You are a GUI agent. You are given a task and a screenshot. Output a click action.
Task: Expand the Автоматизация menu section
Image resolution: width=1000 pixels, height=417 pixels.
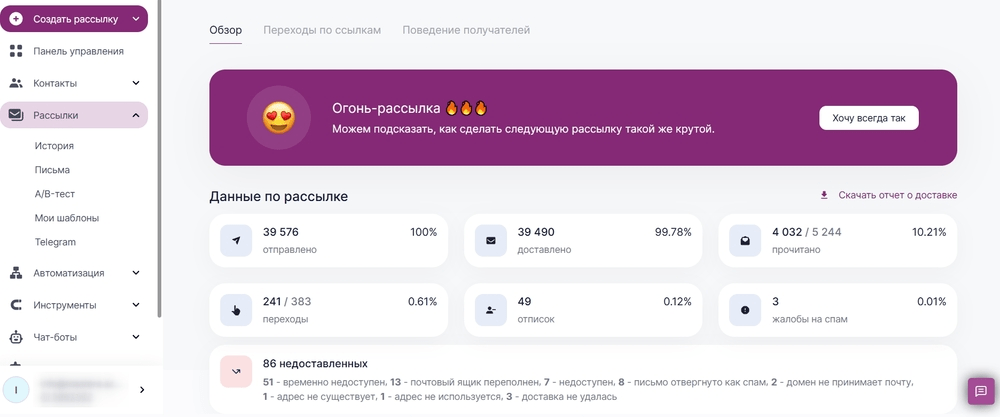point(136,272)
